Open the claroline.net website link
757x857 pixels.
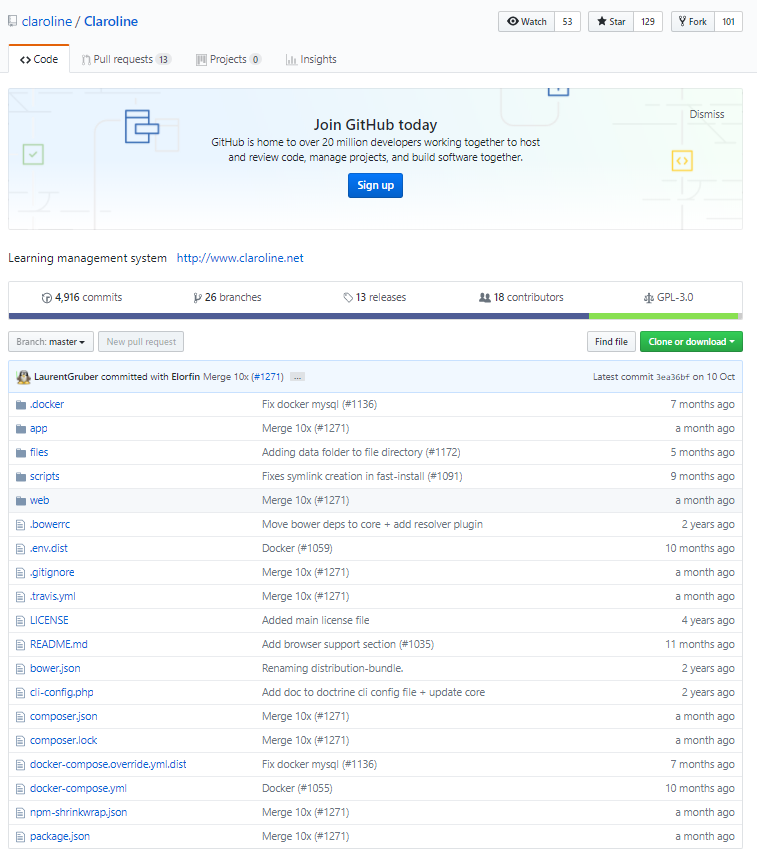coord(240,258)
